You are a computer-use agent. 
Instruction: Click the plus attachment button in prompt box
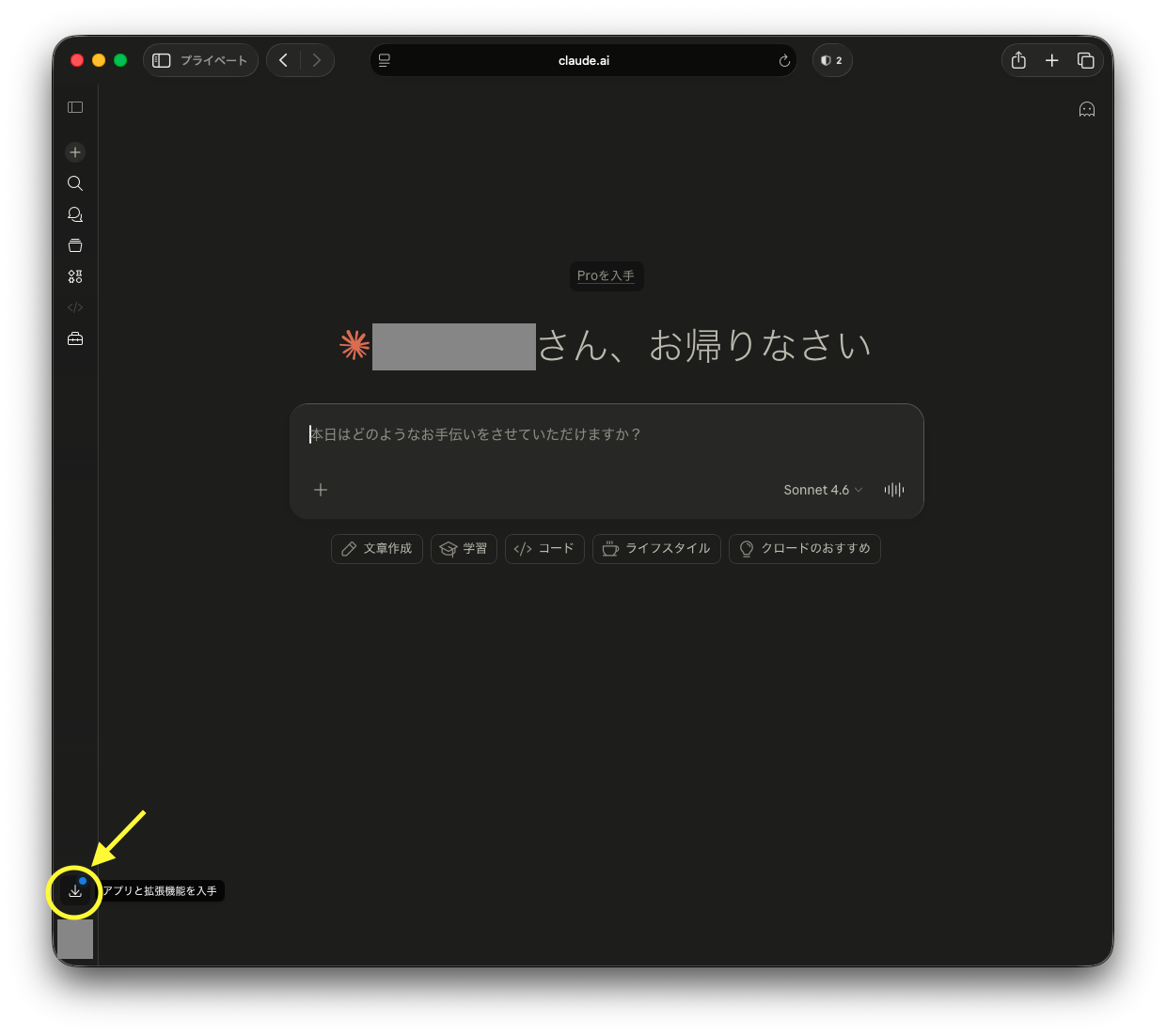321,490
